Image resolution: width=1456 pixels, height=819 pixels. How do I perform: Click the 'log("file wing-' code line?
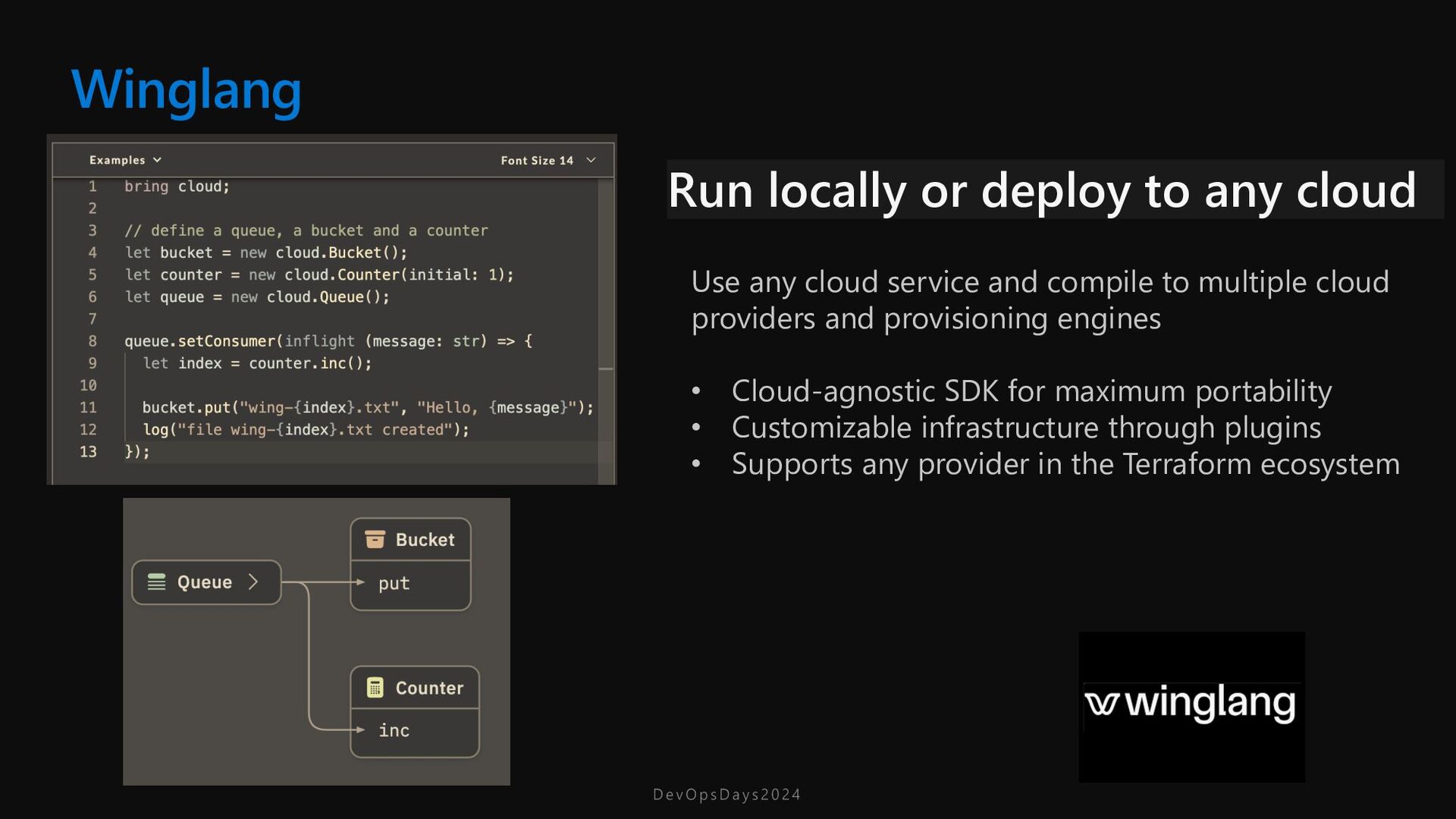click(x=306, y=429)
